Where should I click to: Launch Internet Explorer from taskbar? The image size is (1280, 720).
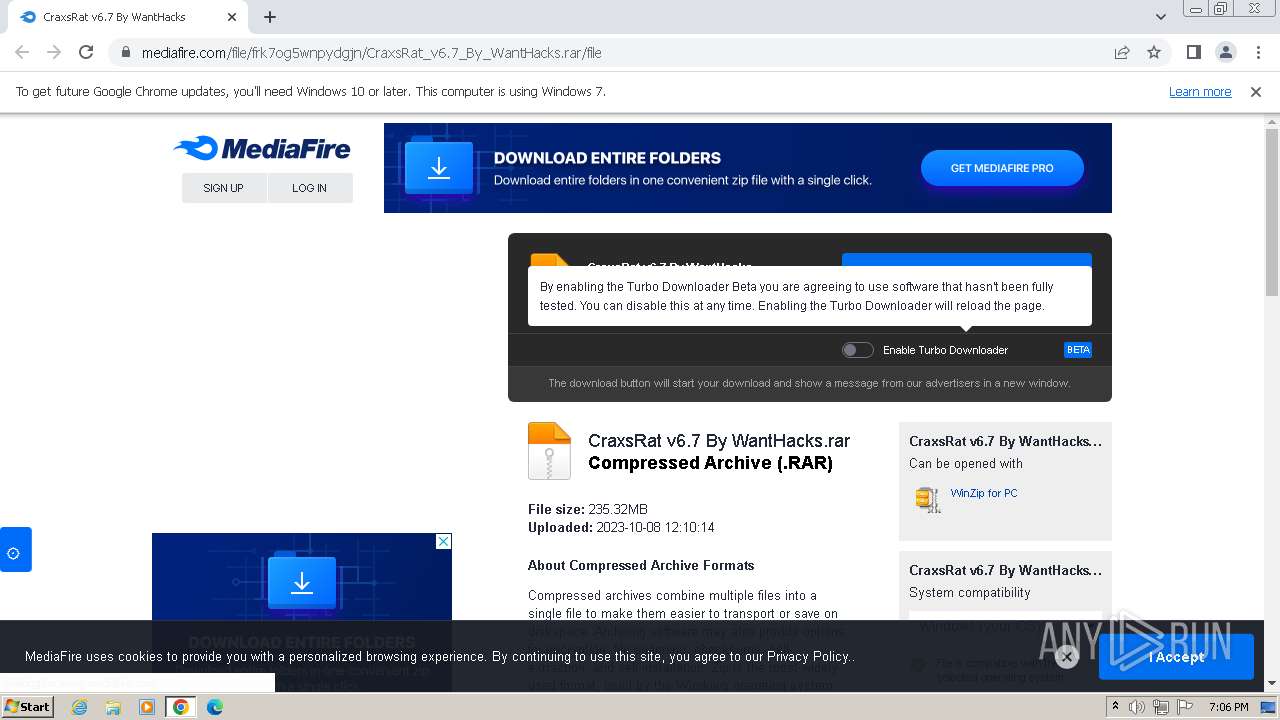[80, 707]
